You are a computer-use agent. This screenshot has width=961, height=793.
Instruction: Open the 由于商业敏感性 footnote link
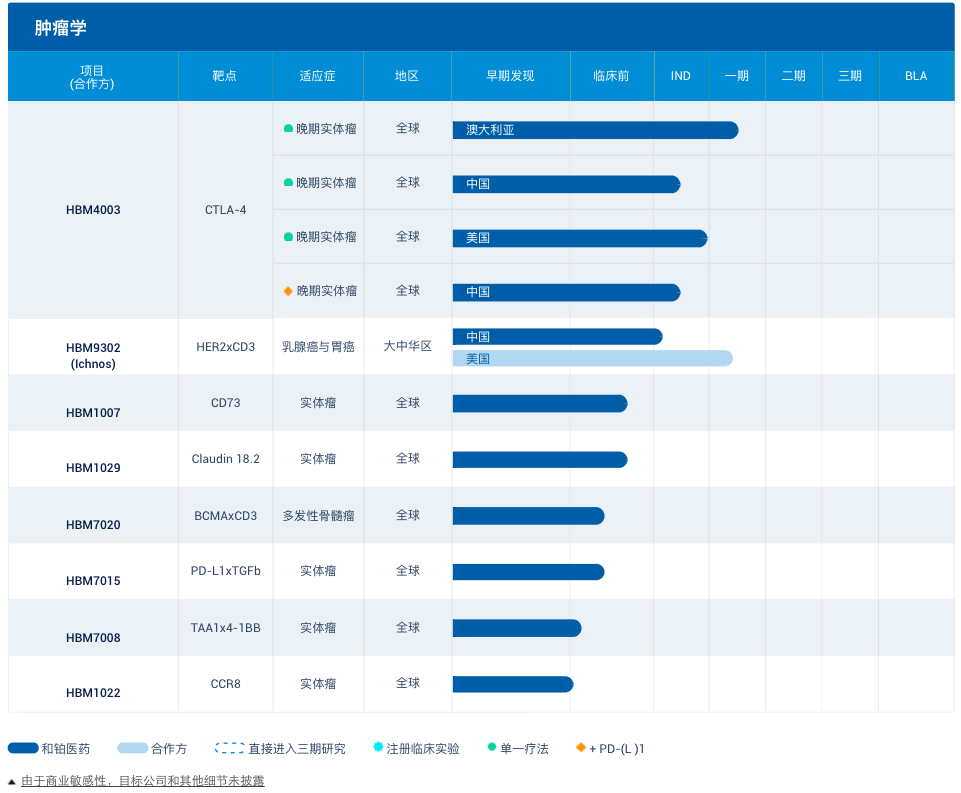tap(143, 781)
